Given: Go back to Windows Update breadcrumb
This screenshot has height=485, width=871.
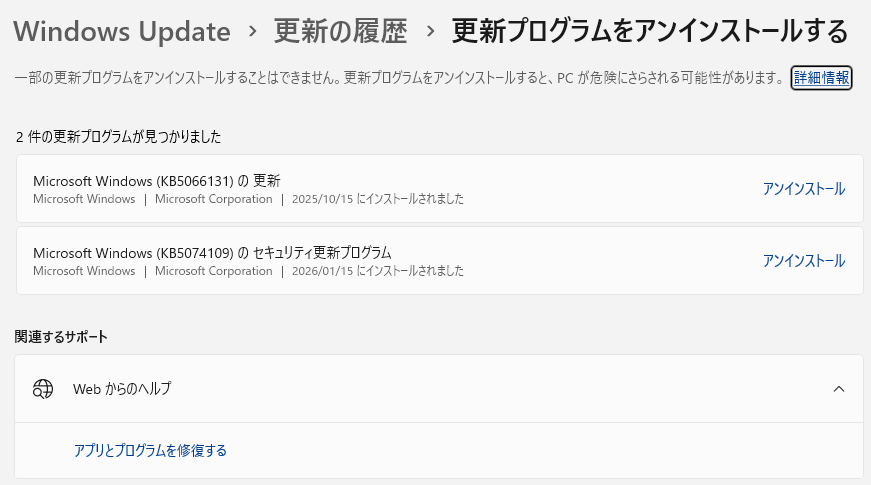Looking at the screenshot, I should [x=122, y=32].
